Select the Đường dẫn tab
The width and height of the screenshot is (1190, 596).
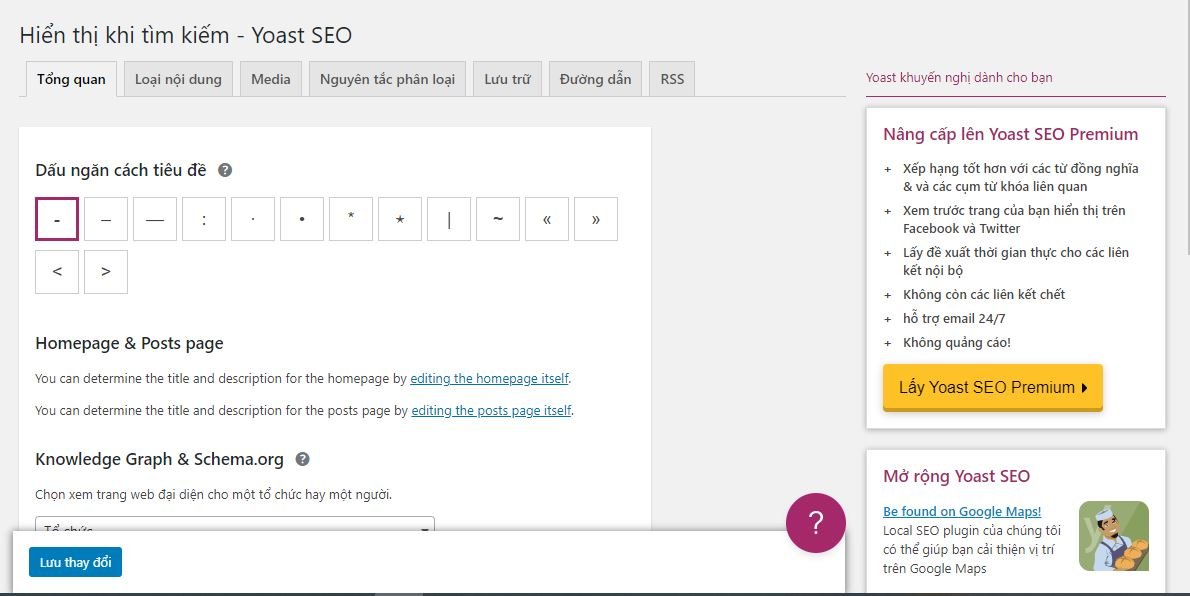596,79
